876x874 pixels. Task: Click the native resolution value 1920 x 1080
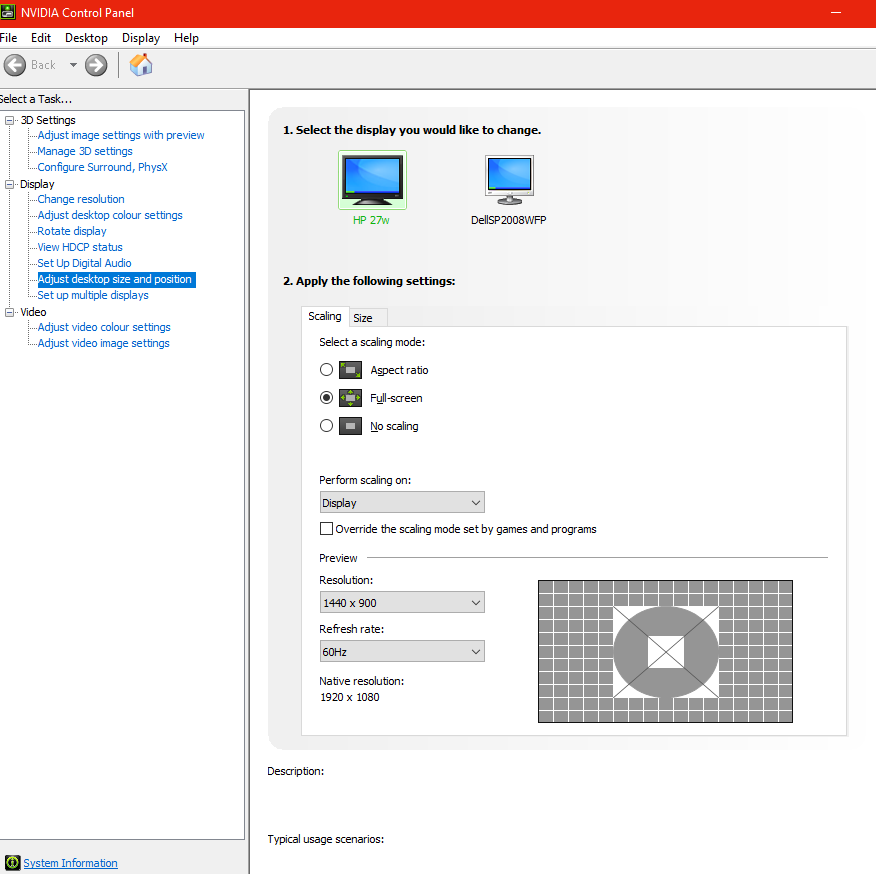(x=350, y=697)
